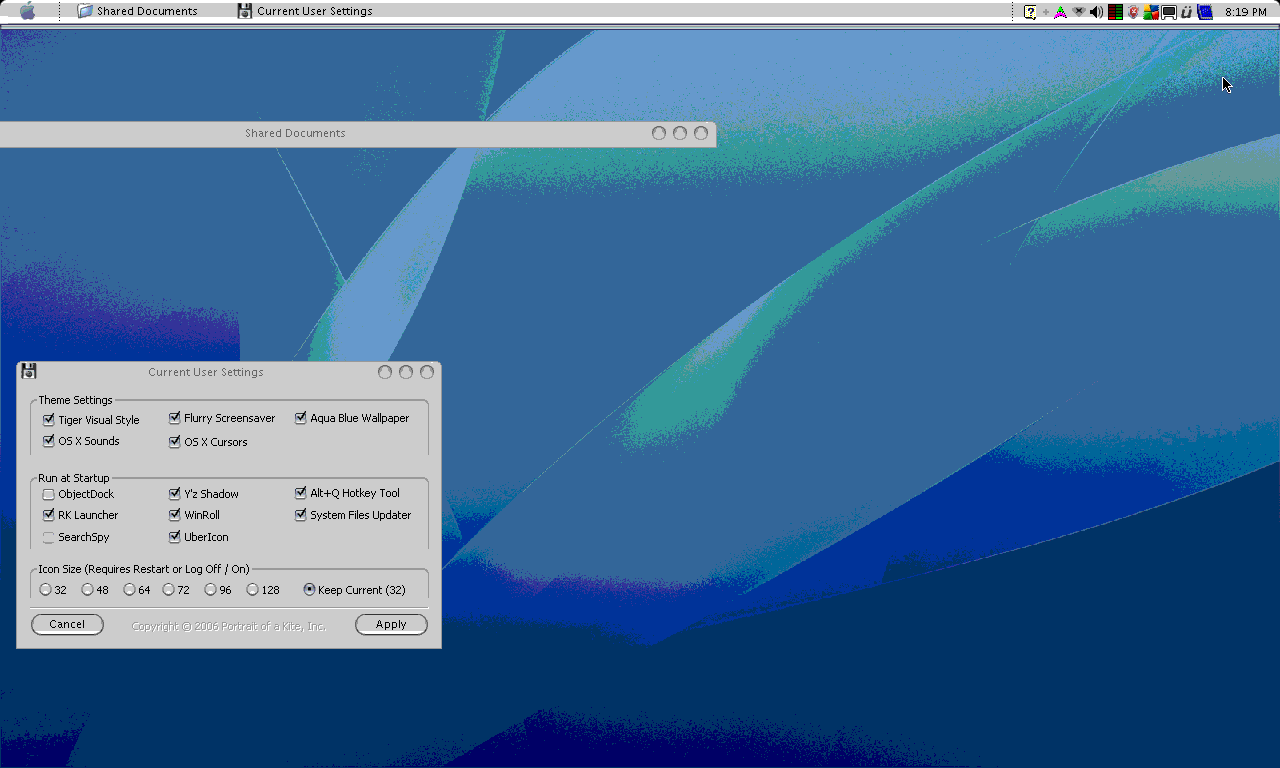Viewport: 1280px width, 768px height.
Task: Click the pink and green arrow tray icon
Action: [1060, 12]
